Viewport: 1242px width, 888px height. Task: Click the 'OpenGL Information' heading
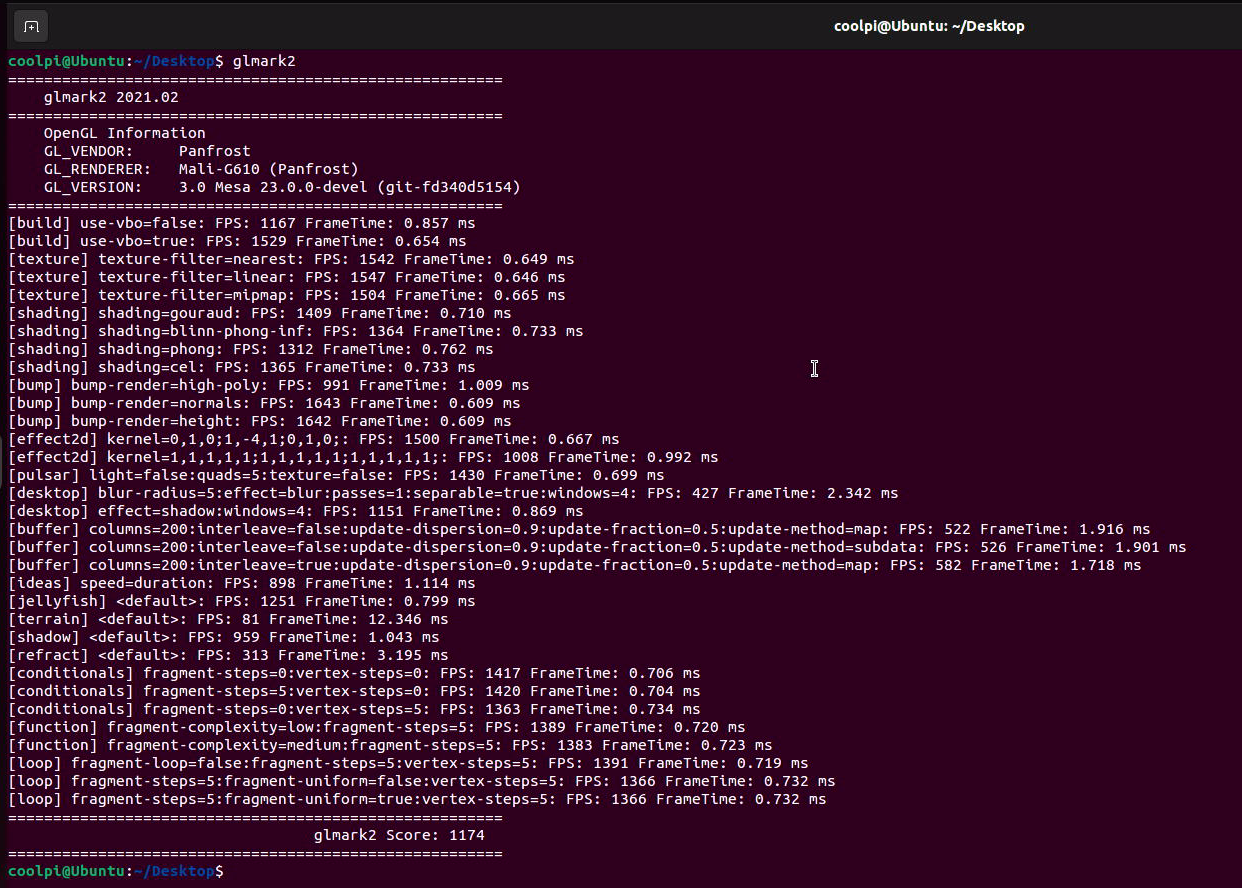pos(125,133)
